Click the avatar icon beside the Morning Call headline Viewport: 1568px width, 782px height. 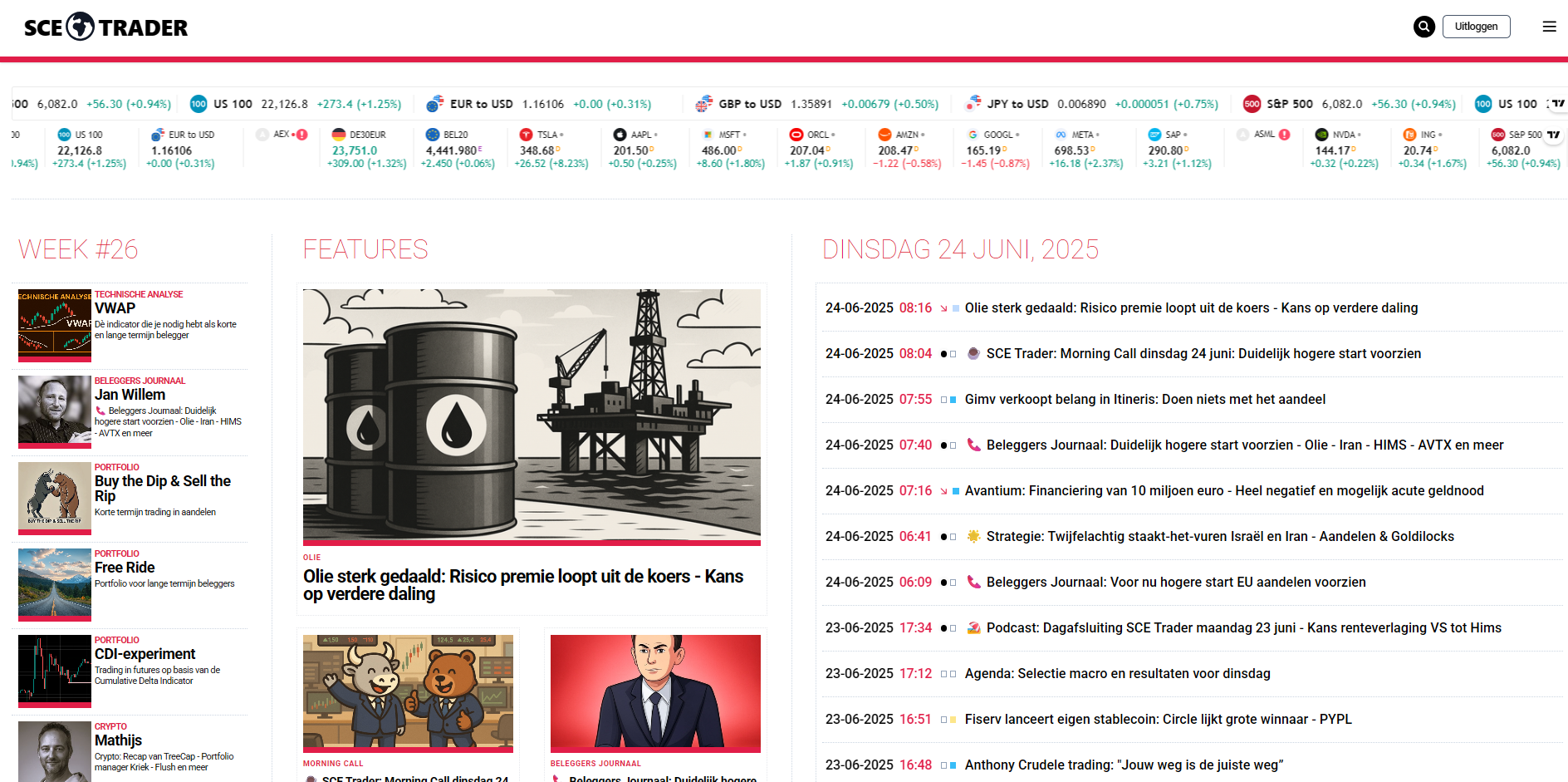pos(974,354)
